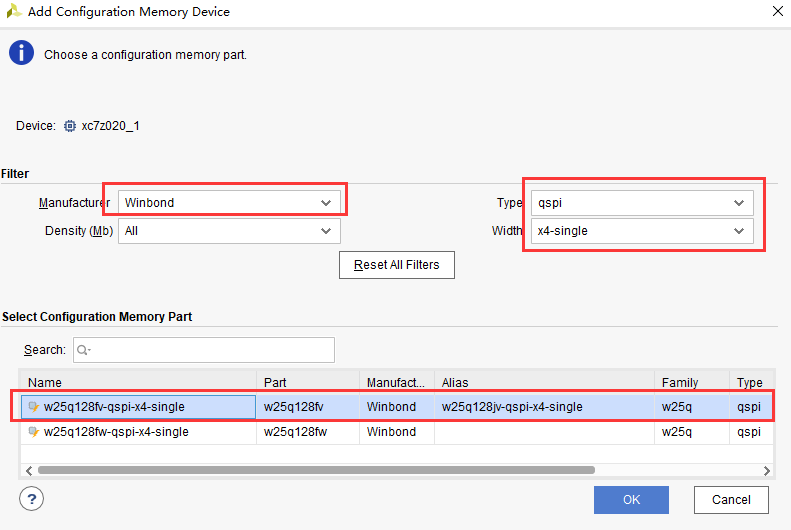Expand the Density (Mb) dropdown

pos(229,231)
